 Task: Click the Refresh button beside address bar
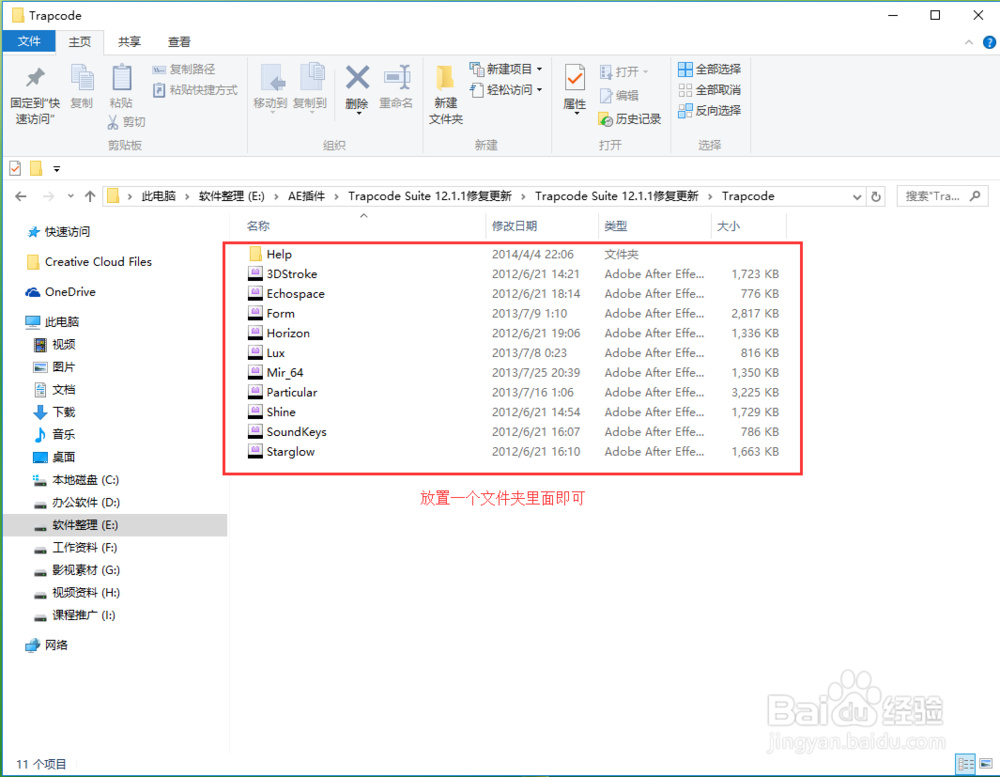coord(876,196)
